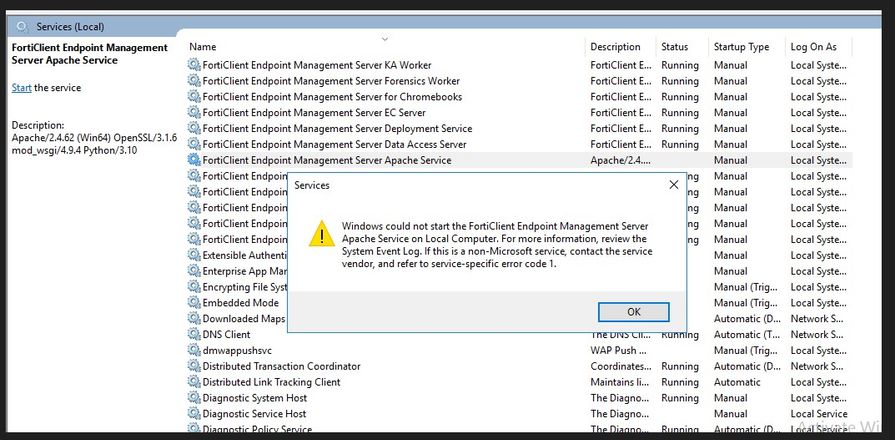This screenshot has width=895, height=440.
Task: Click the Start service link
Action: click(x=21, y=88)
